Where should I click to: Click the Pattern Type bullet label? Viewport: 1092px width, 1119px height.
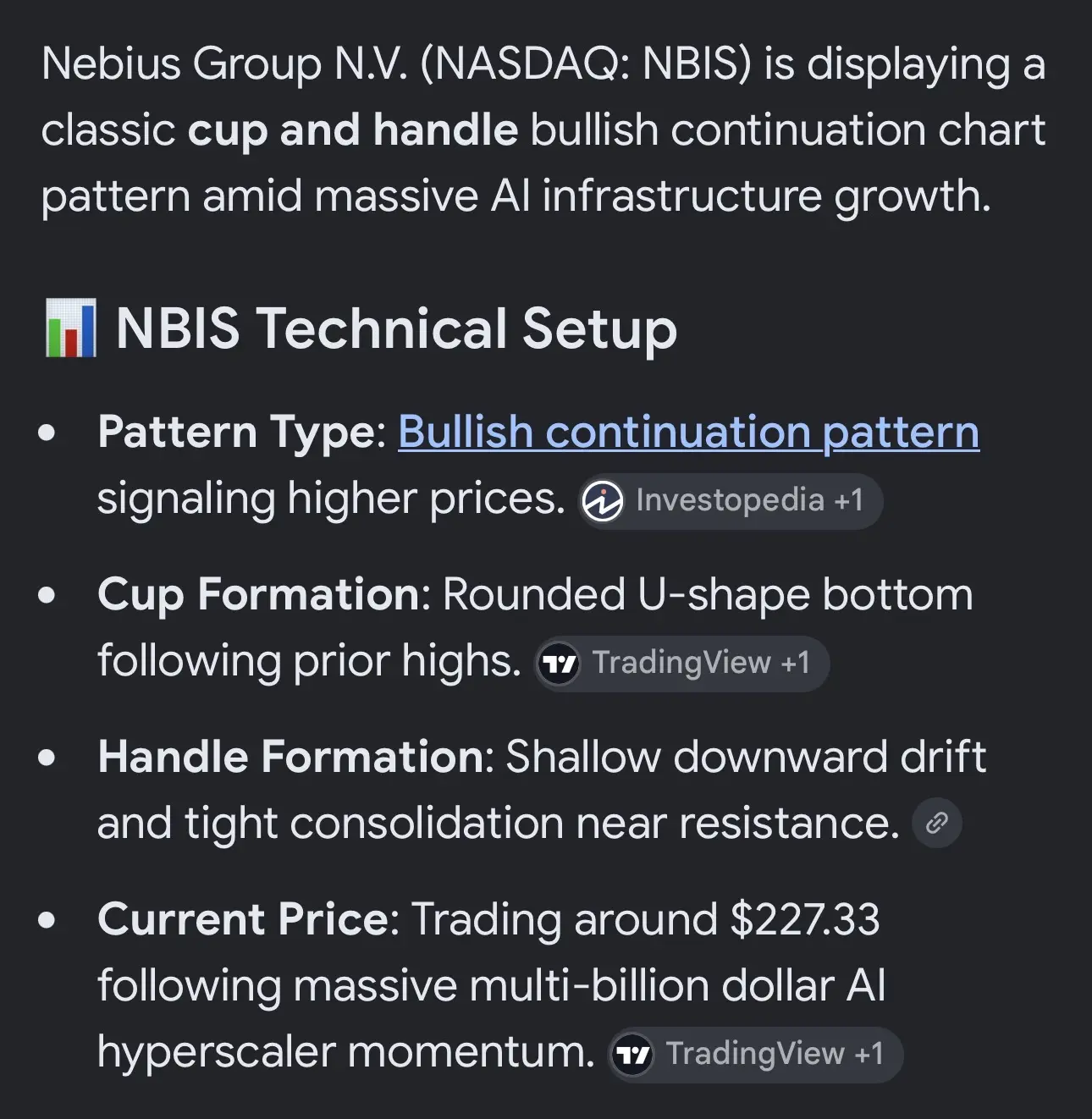[x=242, y=433]
